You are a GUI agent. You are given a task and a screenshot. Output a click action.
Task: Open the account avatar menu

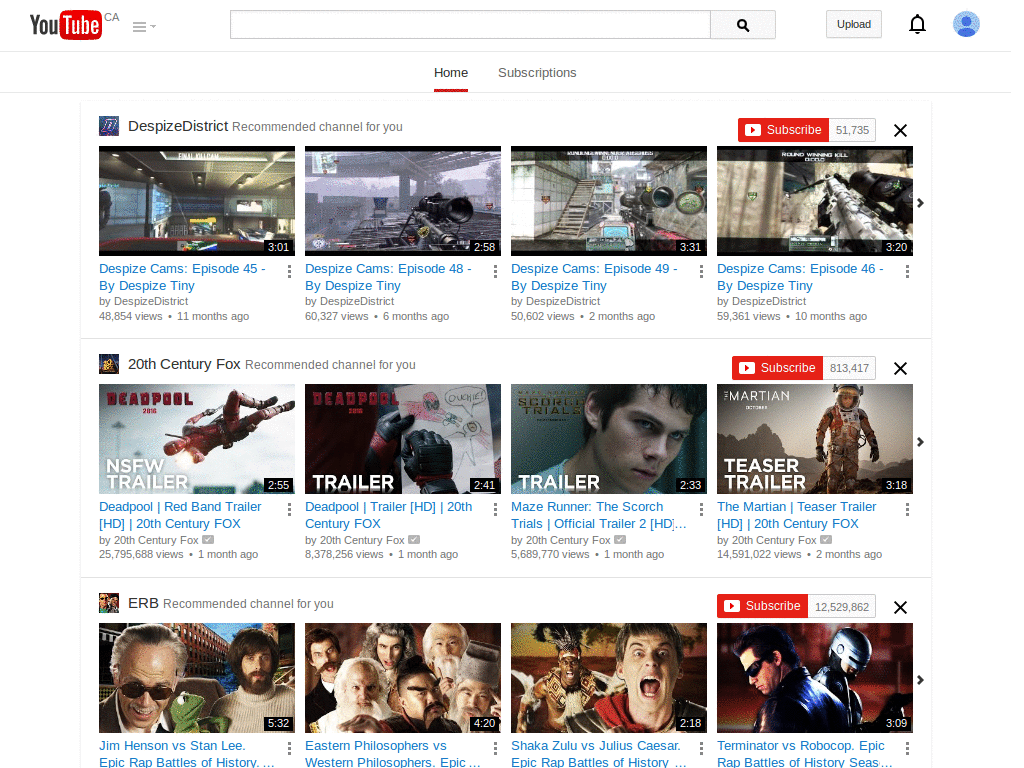966,24
